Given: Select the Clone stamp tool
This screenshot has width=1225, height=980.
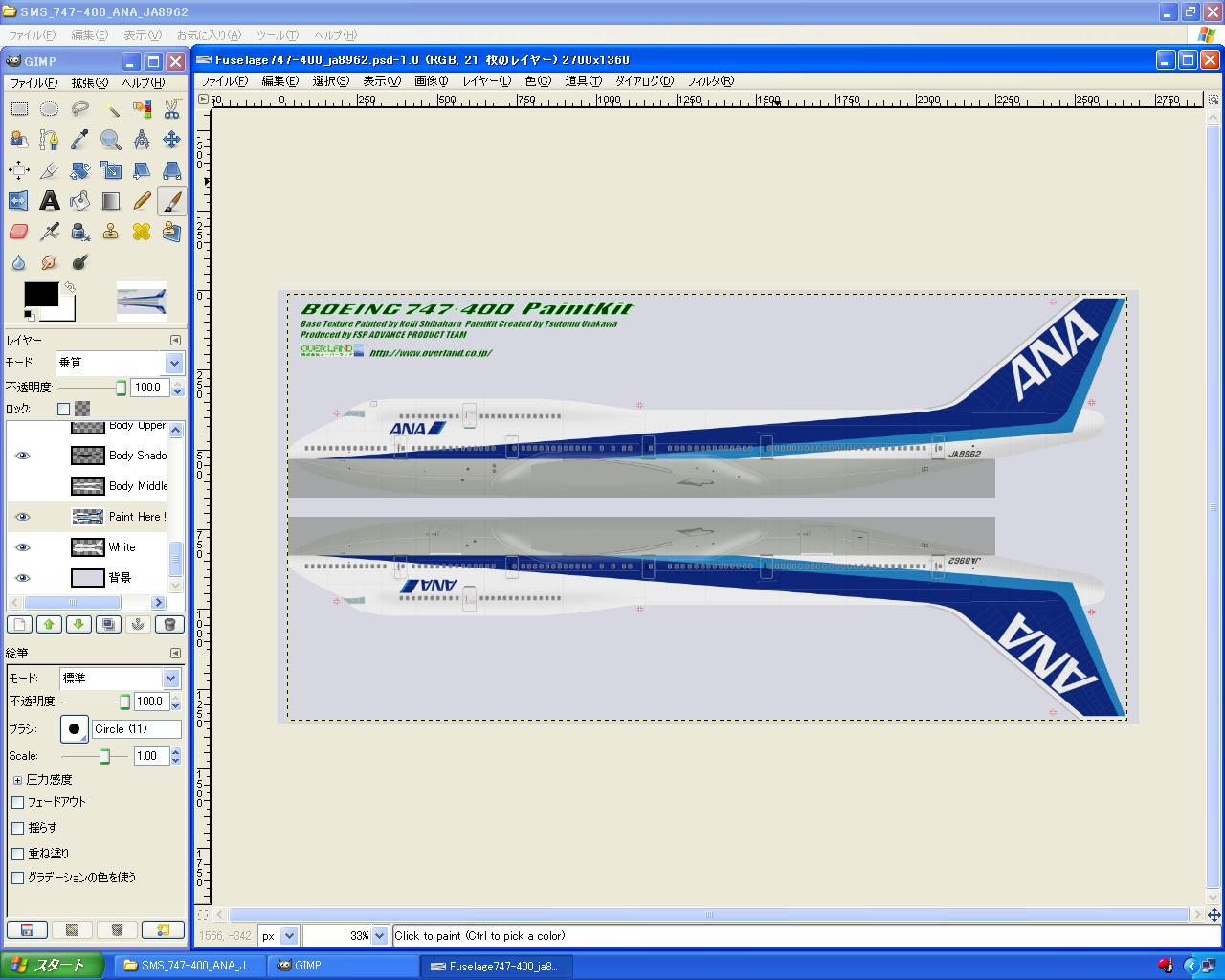Looking at the screenshot, I should pos(110,232).
